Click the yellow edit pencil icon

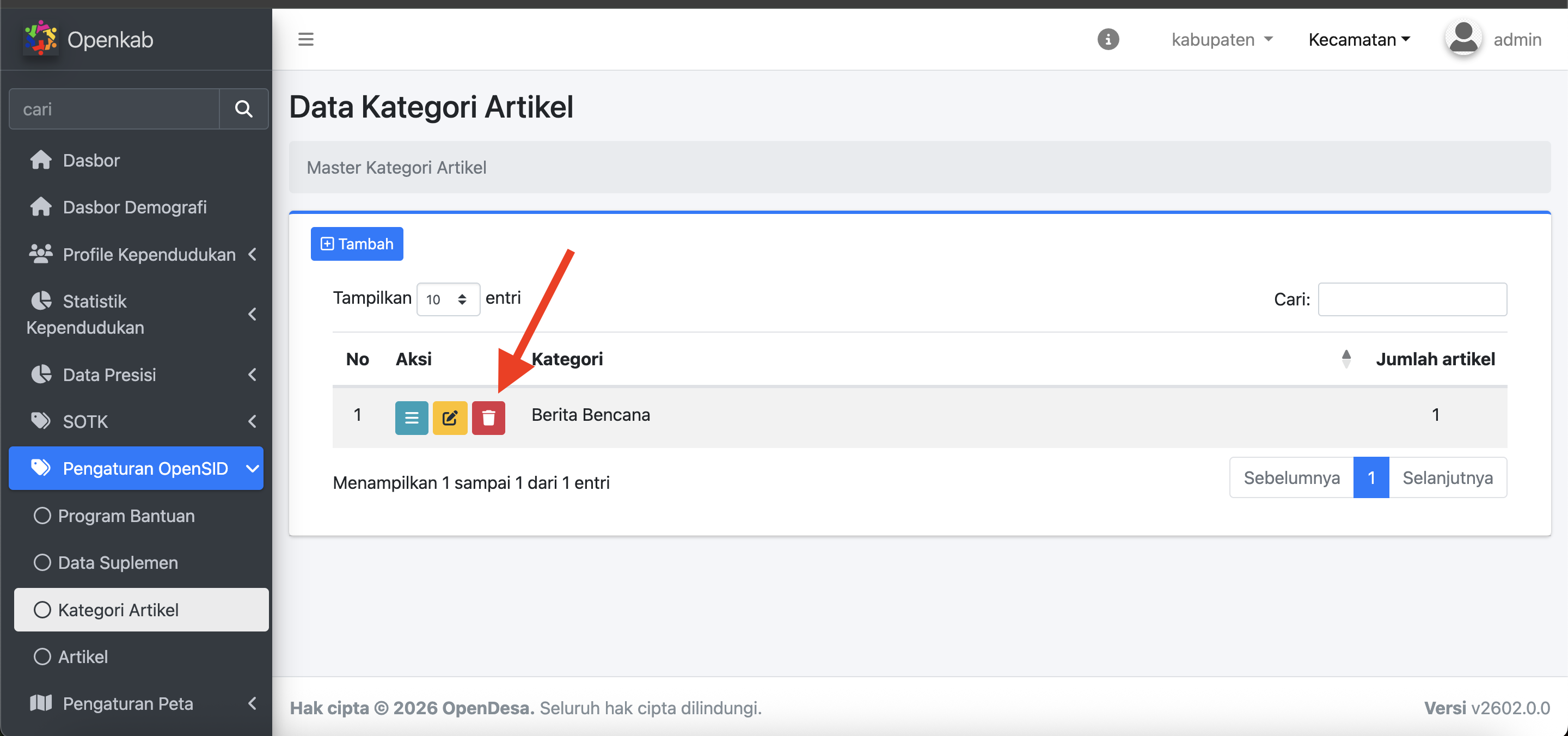tap(450, 418)
